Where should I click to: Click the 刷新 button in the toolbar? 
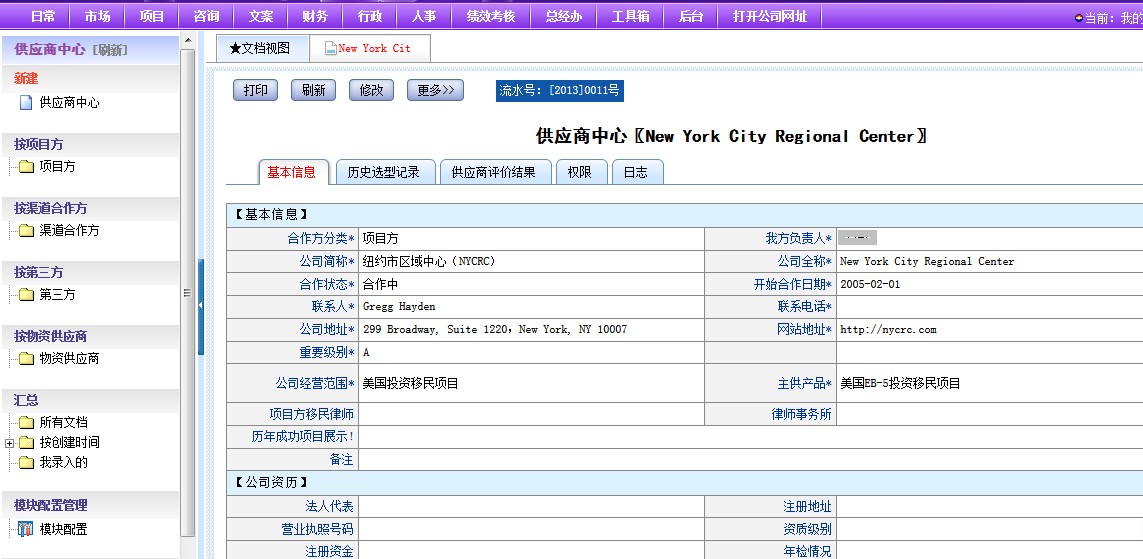pos(313,90)
